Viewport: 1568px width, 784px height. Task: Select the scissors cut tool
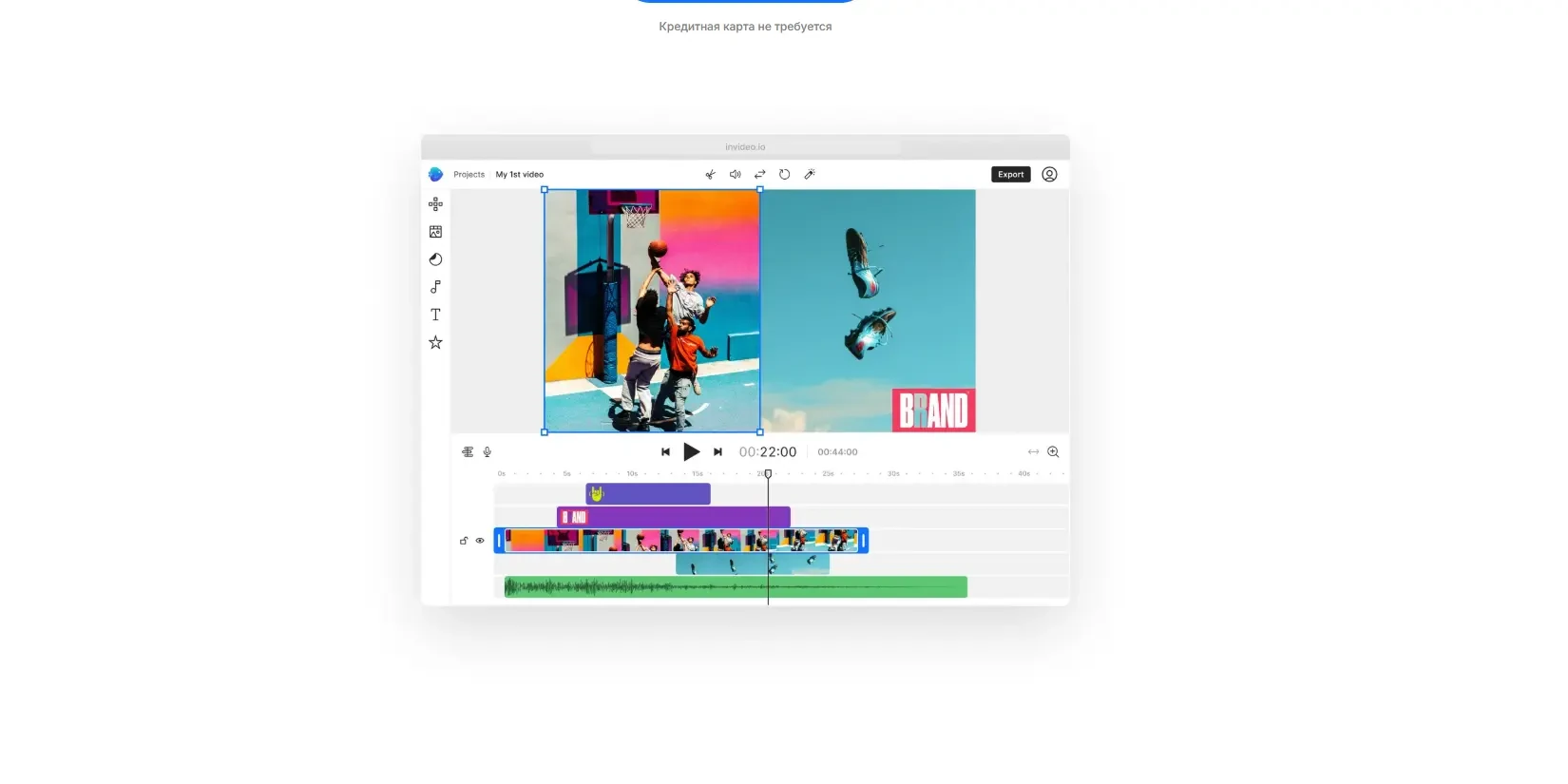click(710, 175)
